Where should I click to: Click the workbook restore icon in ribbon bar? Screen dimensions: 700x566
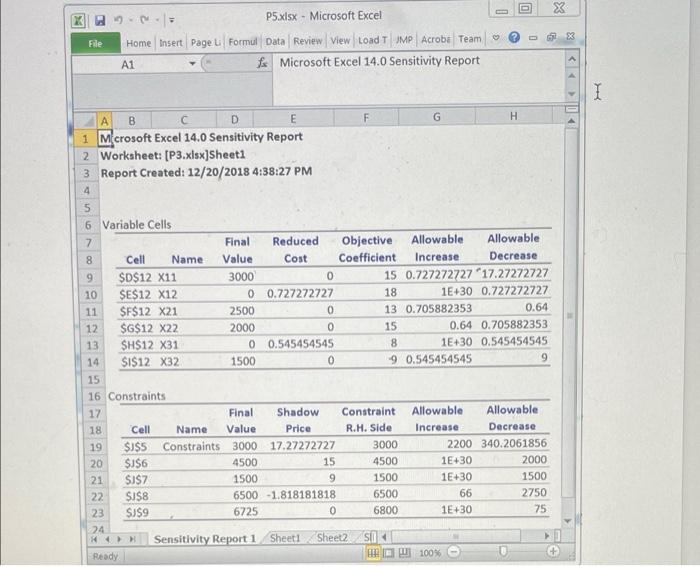coord(551,37)
